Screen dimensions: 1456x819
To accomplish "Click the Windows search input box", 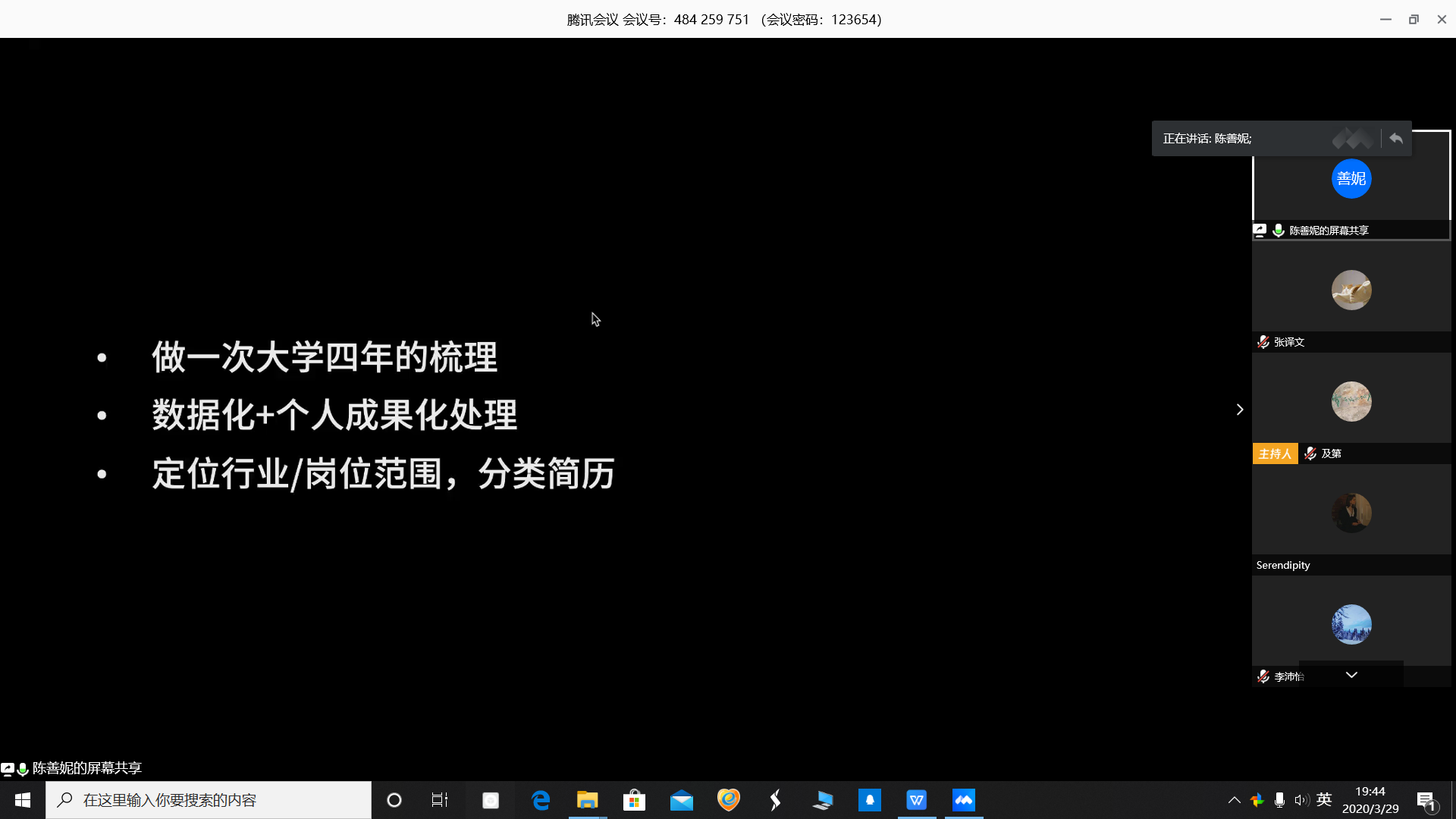I will point(209,800).
